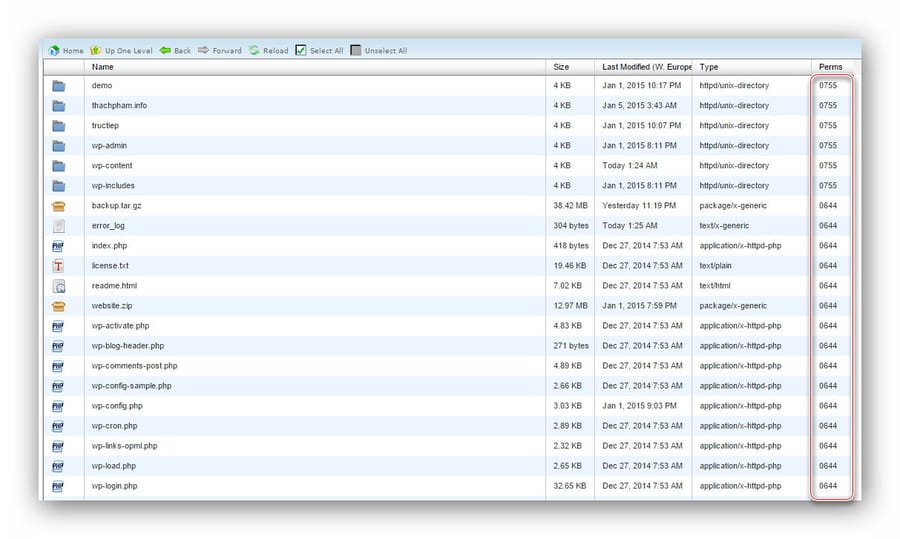Click the Jan 5, 2015 3:43 AM cell
The width and height of the screenshot is (900, 539).
pyautogui.click(x=639, y=106)
